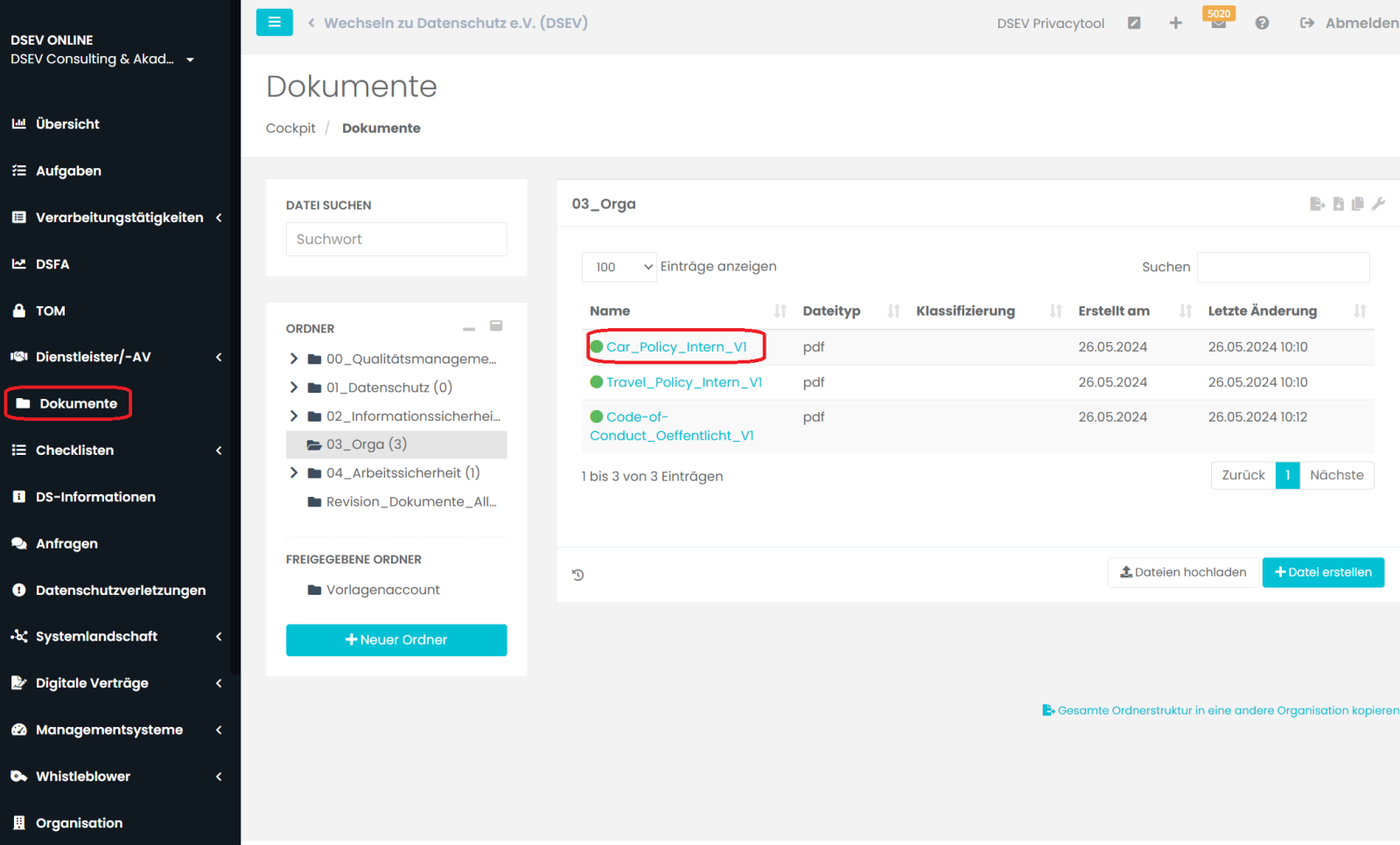The image size is (1400, 845).
Task: Go to Cockpit via the breadcrumb
Action: (x=291, y=128)
